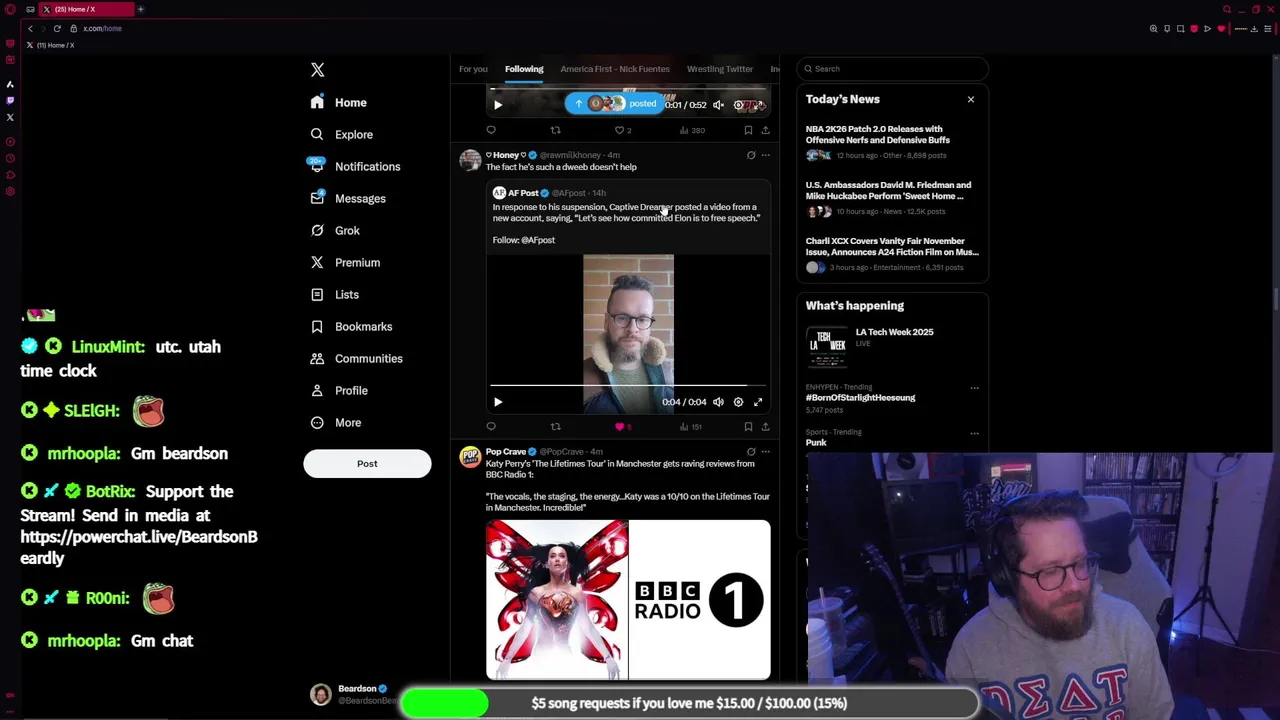Go back in the browser
1280x720 pixels.
[x=30, y=28]
